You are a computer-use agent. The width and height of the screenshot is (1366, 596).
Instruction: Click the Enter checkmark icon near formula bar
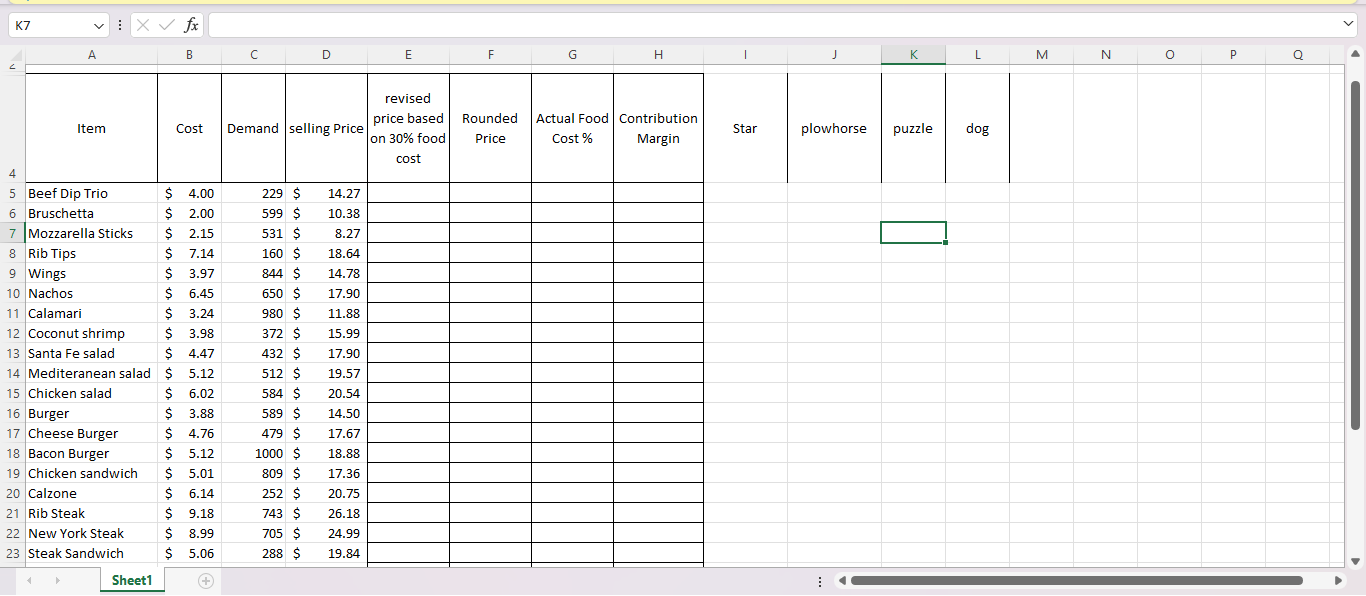click(166, 25)
